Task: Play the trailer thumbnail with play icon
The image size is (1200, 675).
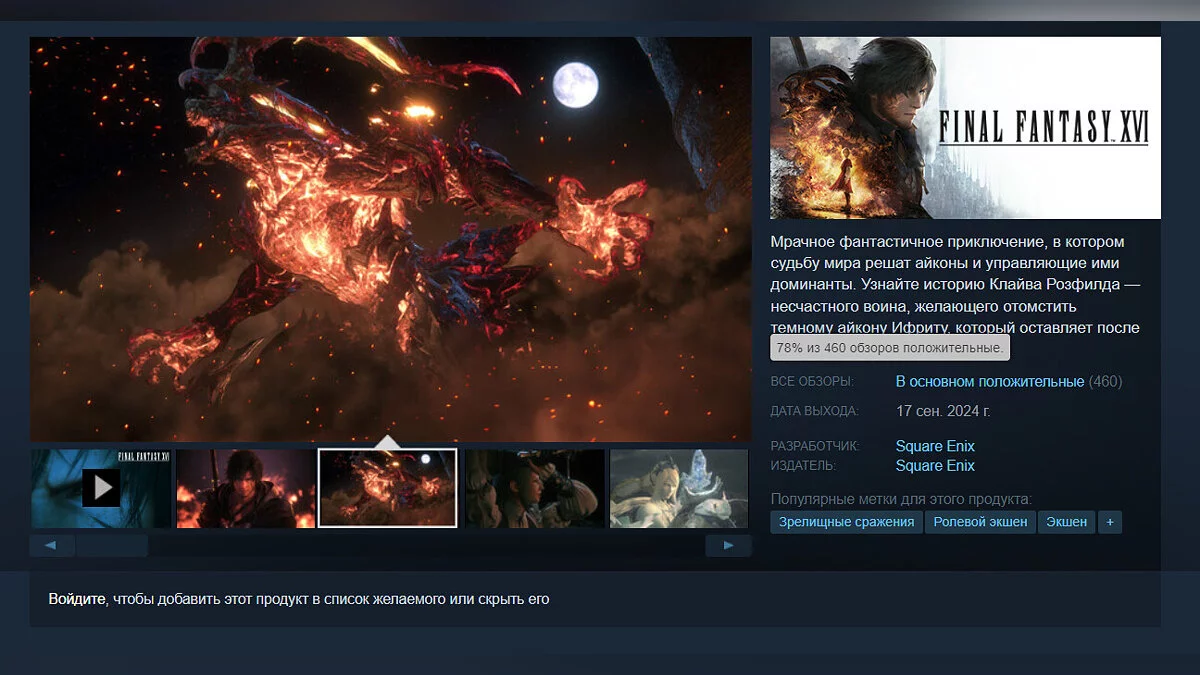Action: (101, 488)
